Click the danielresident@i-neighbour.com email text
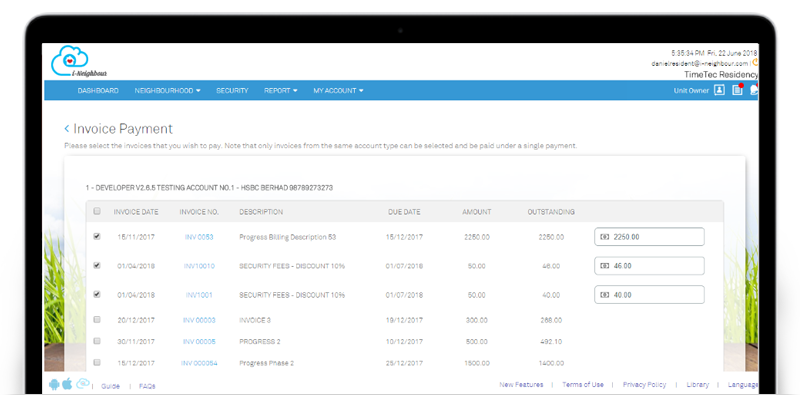 [699, 64]
